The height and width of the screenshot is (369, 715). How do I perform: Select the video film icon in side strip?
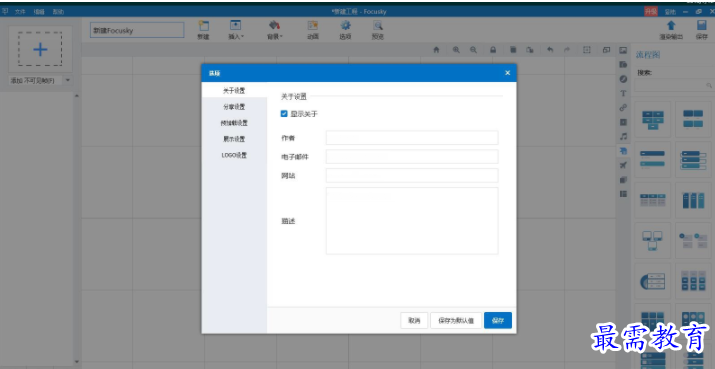[623, 122]
